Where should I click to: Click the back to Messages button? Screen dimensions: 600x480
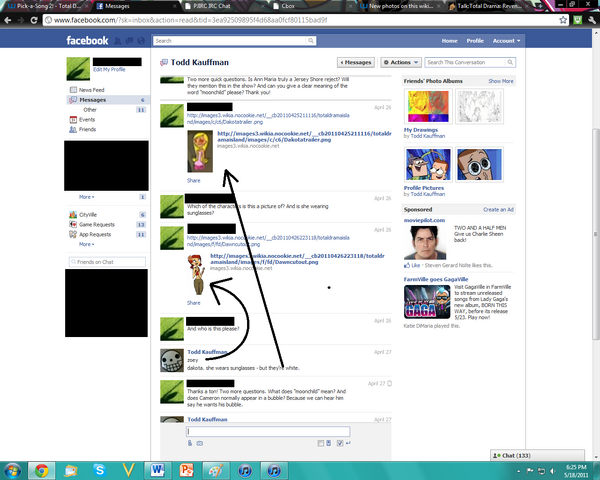point(356,62)
